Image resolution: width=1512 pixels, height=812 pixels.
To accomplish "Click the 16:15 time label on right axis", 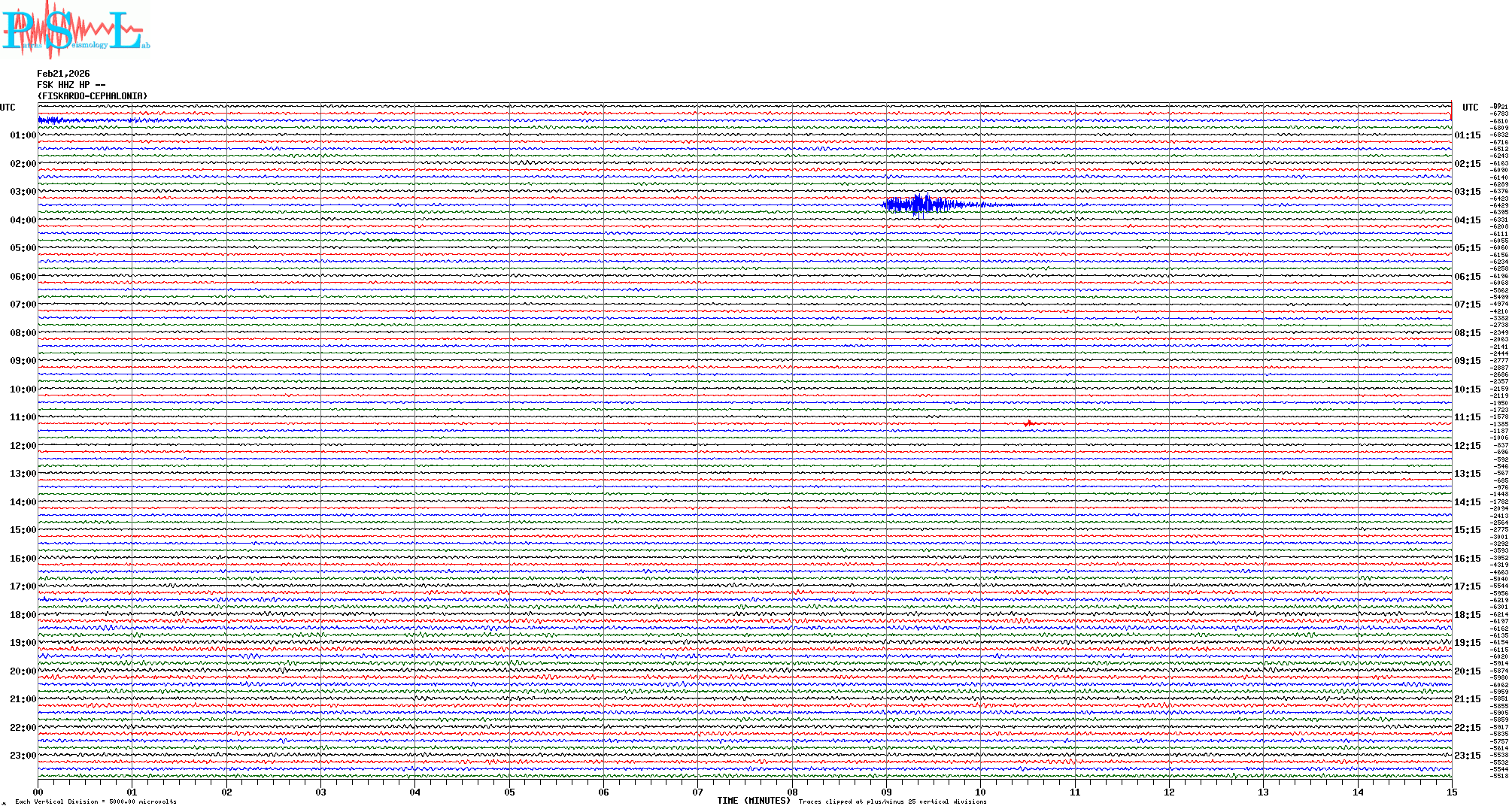I will click(x=1468, y=559).
